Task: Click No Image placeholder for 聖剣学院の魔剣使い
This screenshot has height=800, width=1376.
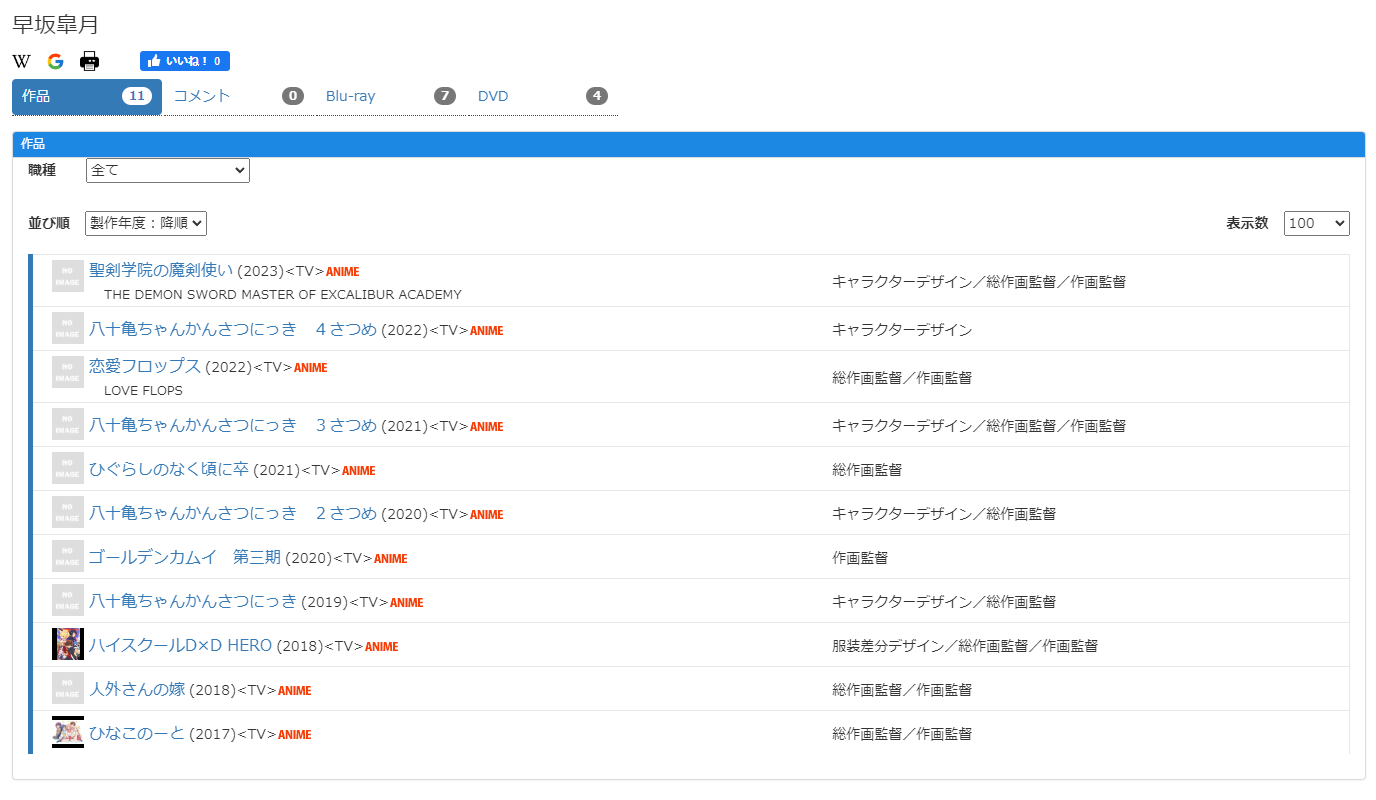Action: tap(68, 276)
